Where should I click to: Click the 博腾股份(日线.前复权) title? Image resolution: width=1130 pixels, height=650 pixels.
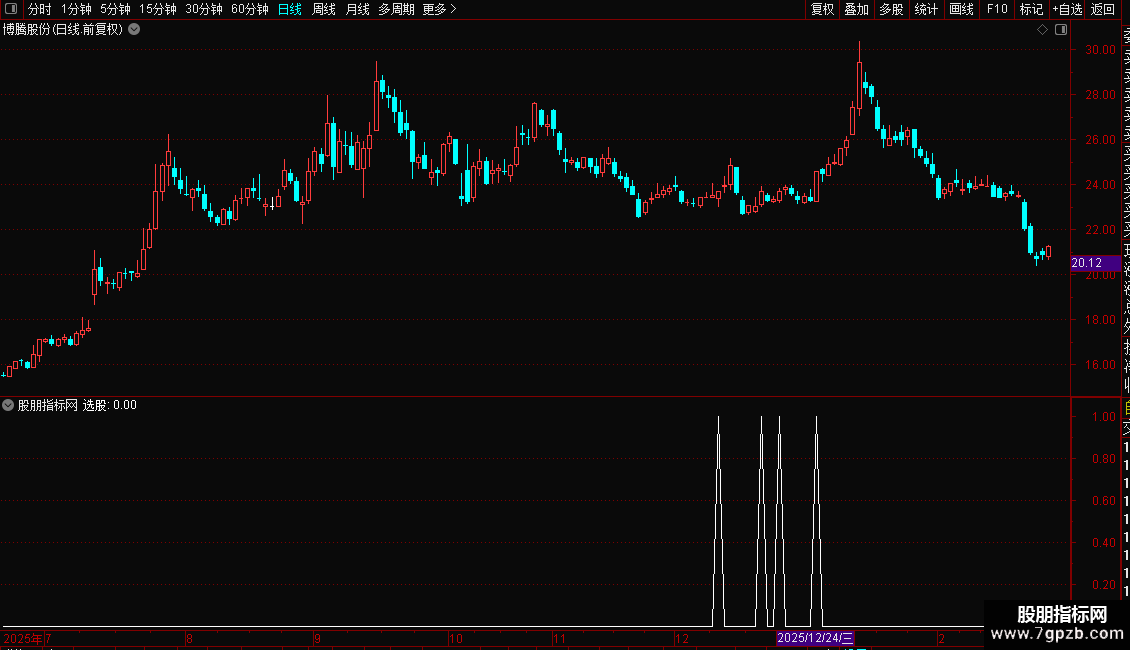point(63,30)
